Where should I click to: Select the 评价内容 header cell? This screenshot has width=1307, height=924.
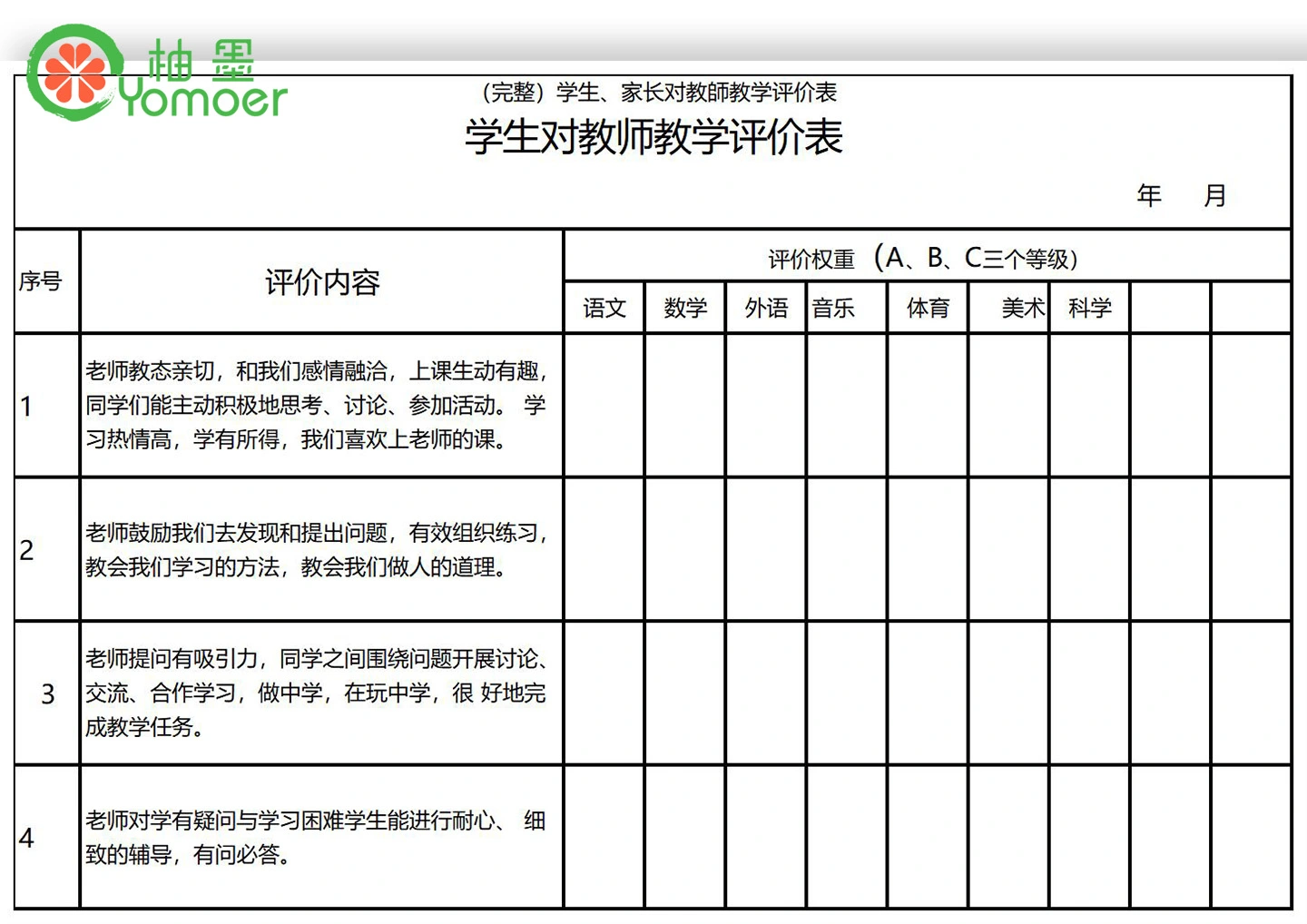pyautogui.click(x=321, y=282)
